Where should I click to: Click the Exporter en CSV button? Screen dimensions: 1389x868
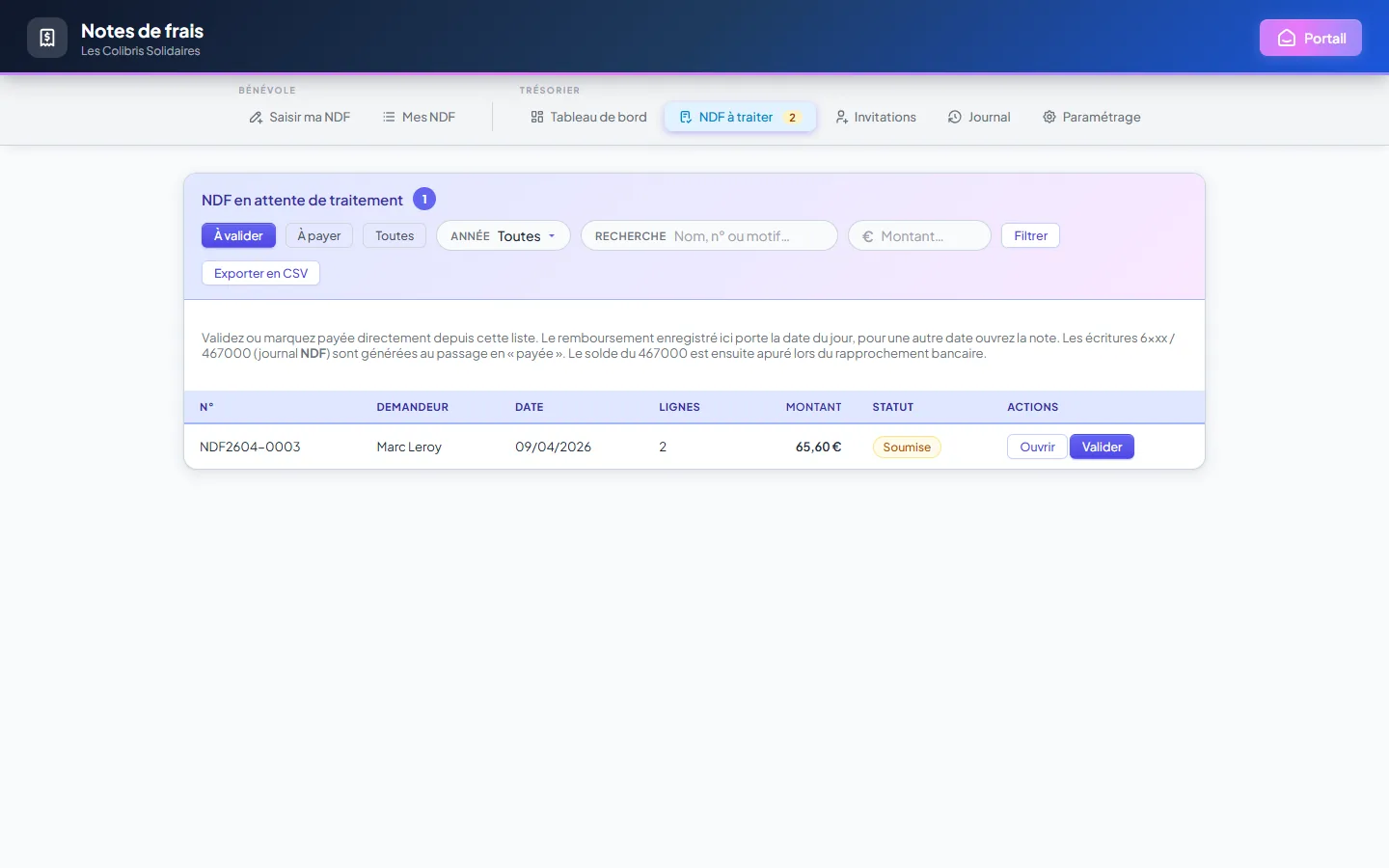tap(260, 273)
